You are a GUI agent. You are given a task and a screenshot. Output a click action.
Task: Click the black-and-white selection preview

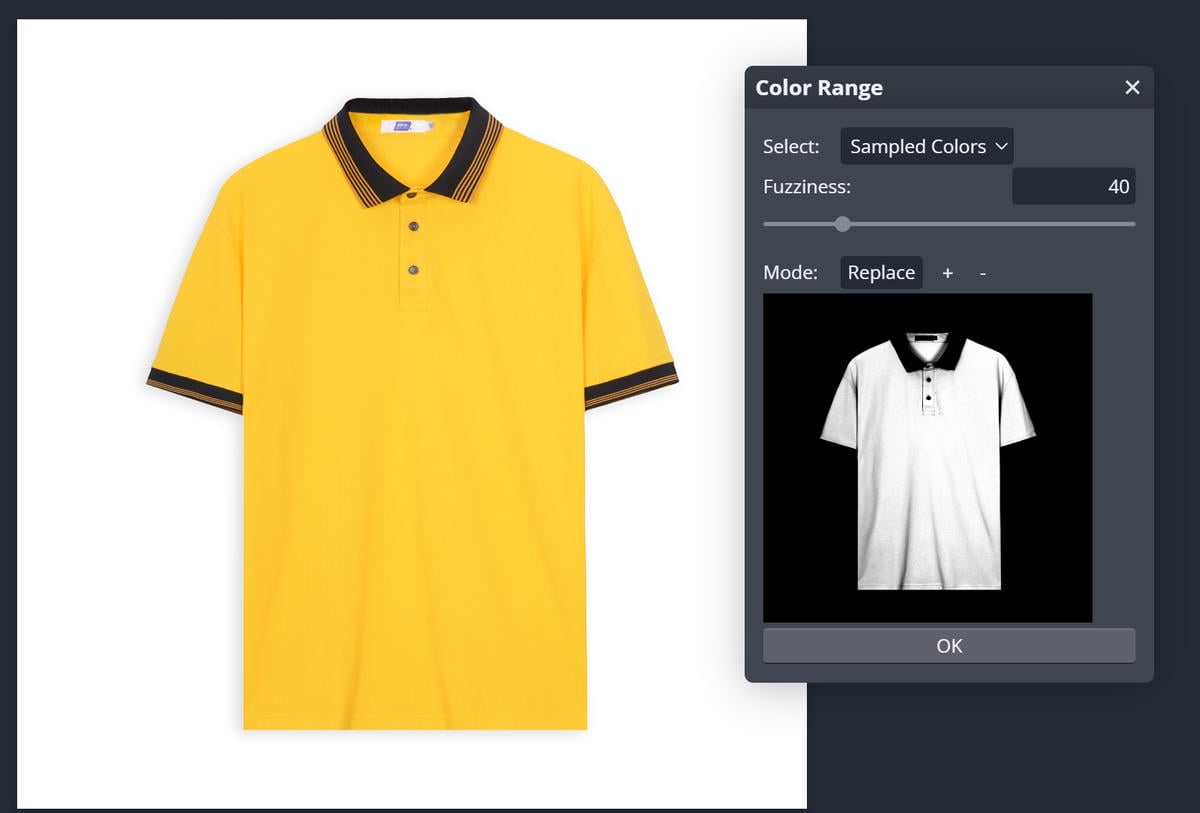(x=927, y=458)
